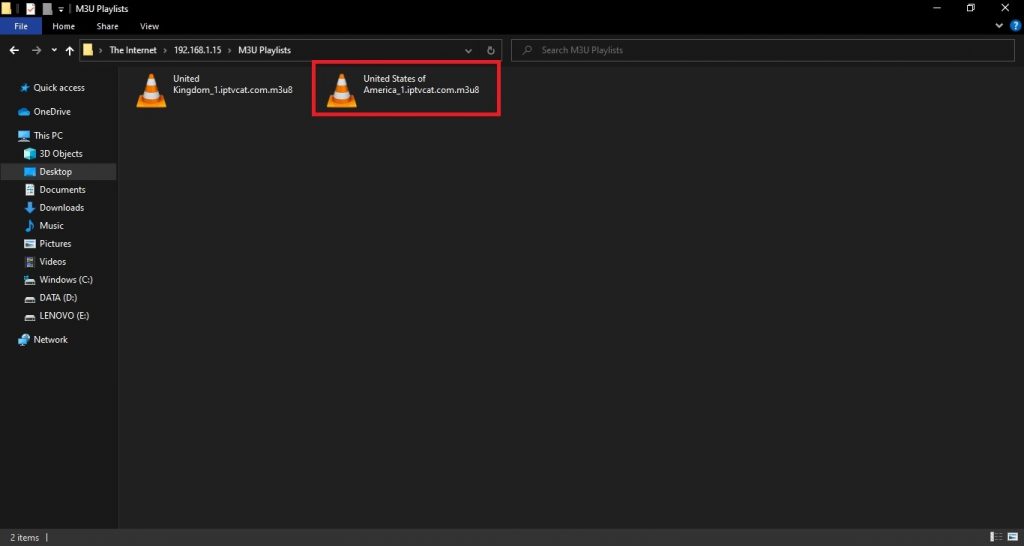Refresh the M3U Playlists folder

pos(491,50)
